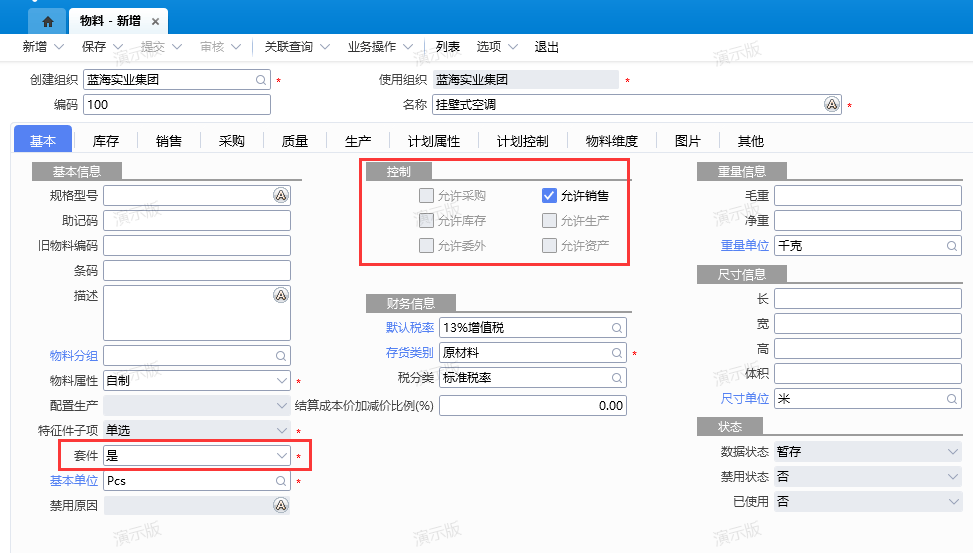
Task: Open the 存货类别 link label
Action: (410, 353)
